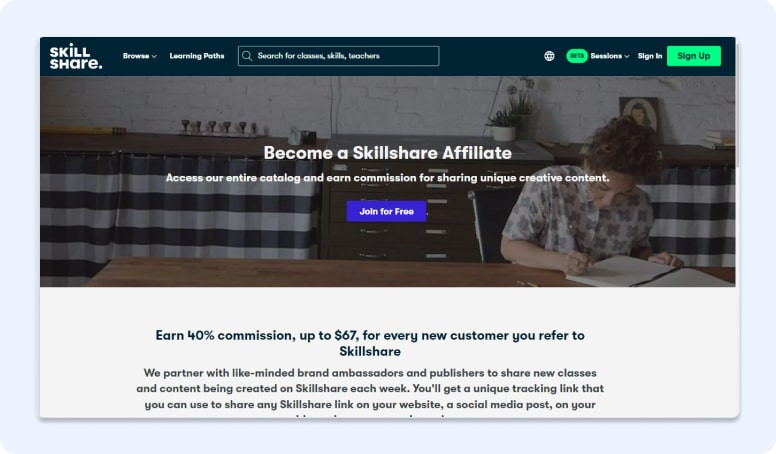Click the woman writing in the hero photo
Viewport: 776px width, 454px height.
tap(589, 198)
